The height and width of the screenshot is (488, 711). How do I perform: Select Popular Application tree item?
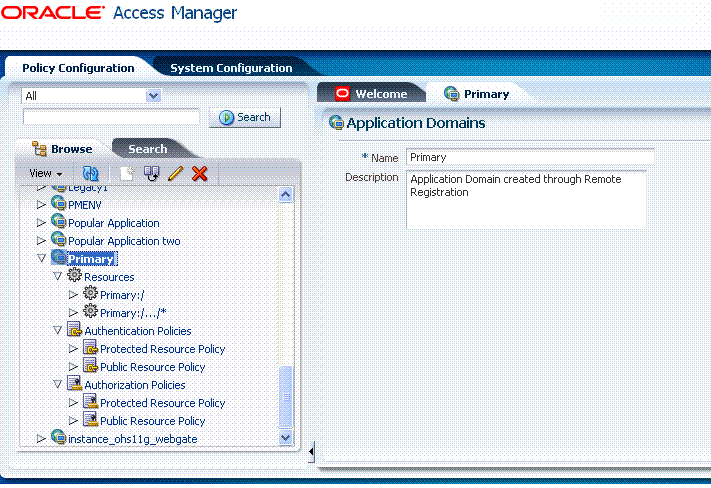click(x=114, y=223)
